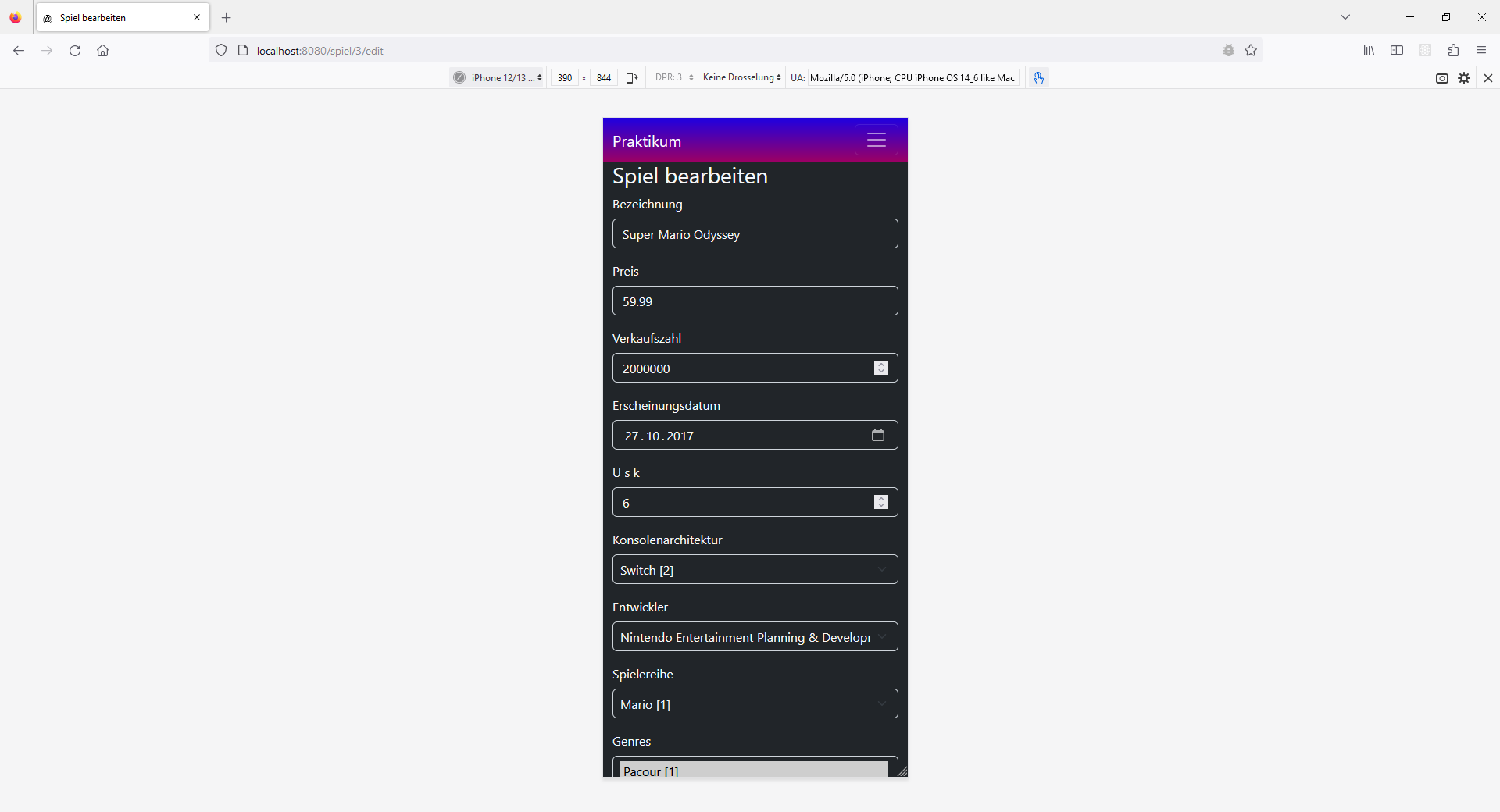Open the date picker calendar icon

click(877, 436)
